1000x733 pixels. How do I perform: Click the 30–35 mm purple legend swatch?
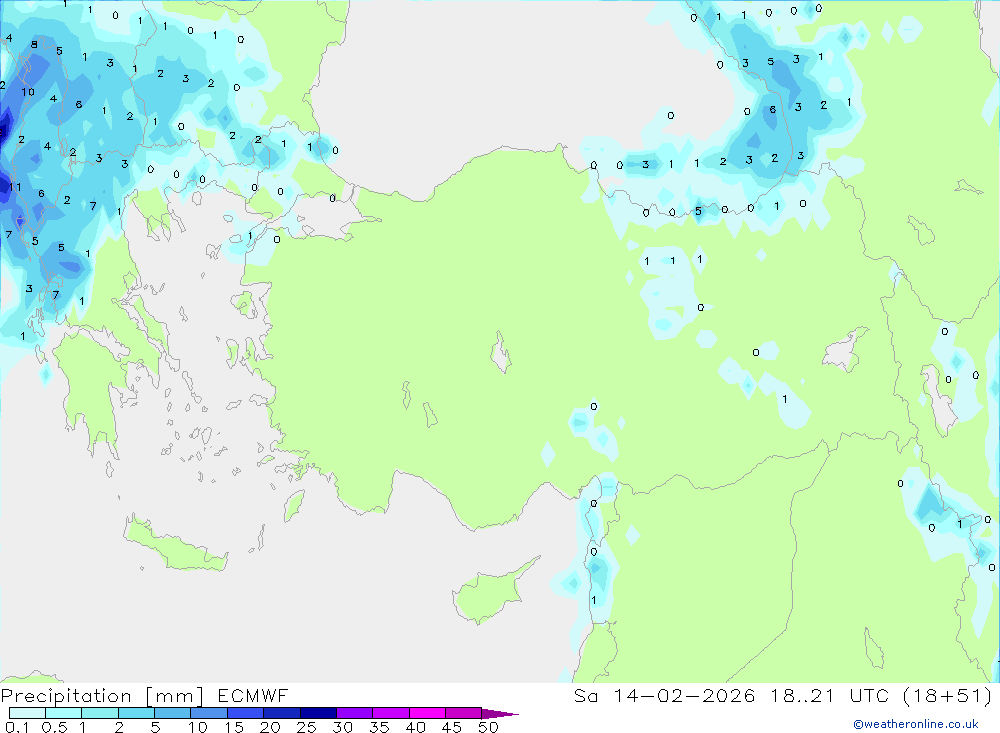pos(354,713)
